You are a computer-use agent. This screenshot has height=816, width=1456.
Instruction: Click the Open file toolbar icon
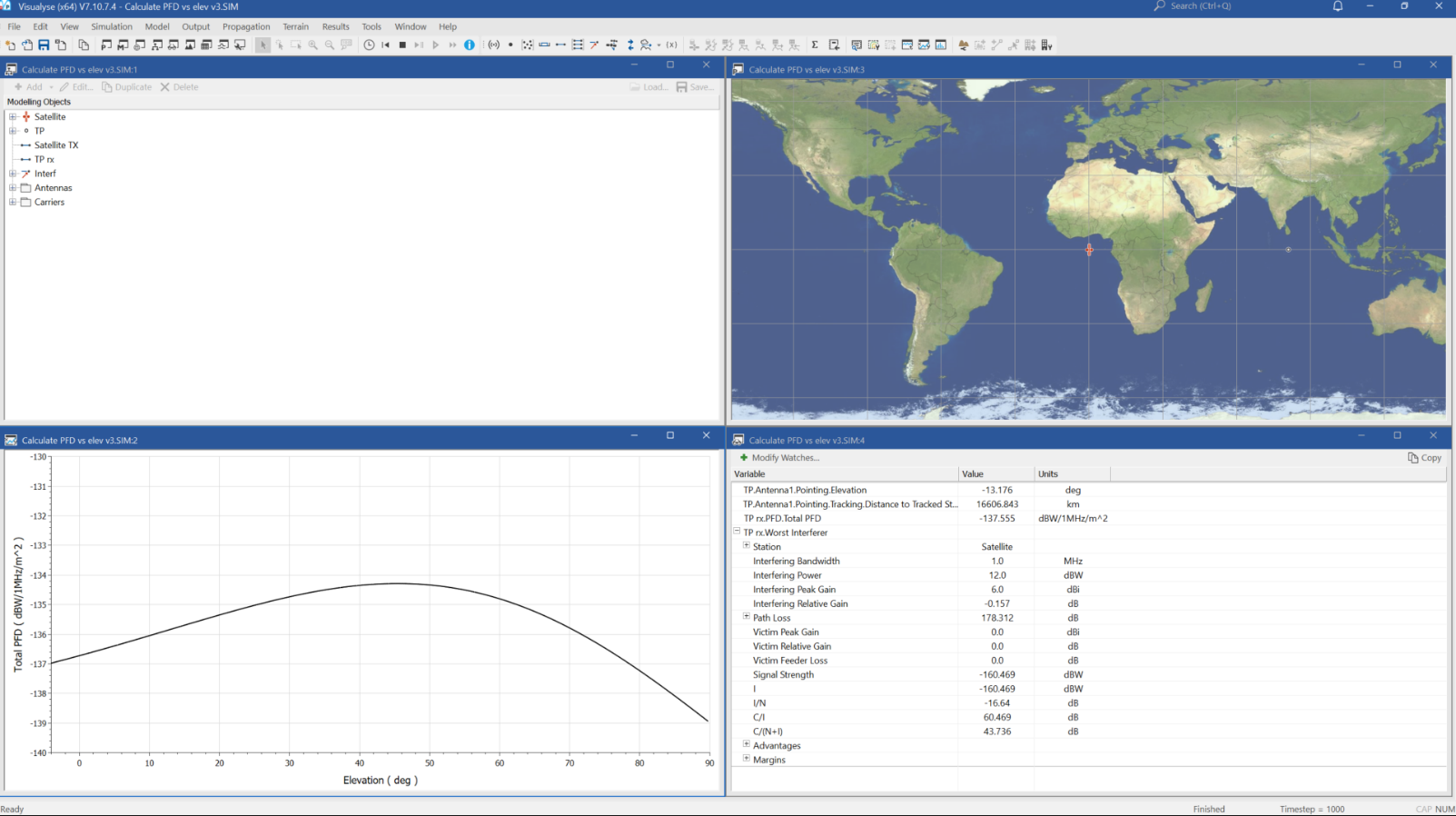[x=27, y=45]
